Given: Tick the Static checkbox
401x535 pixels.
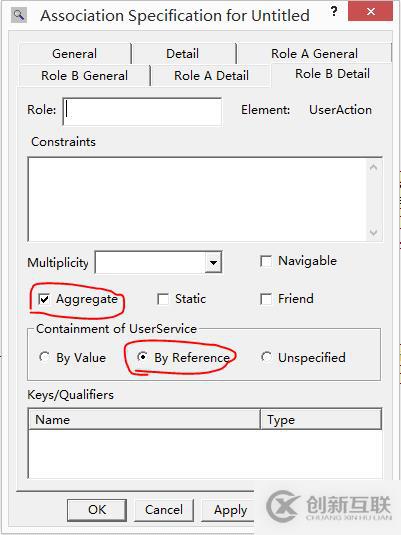Looking at the screenshot, I should pyautogui.click(x=163, y=299).
